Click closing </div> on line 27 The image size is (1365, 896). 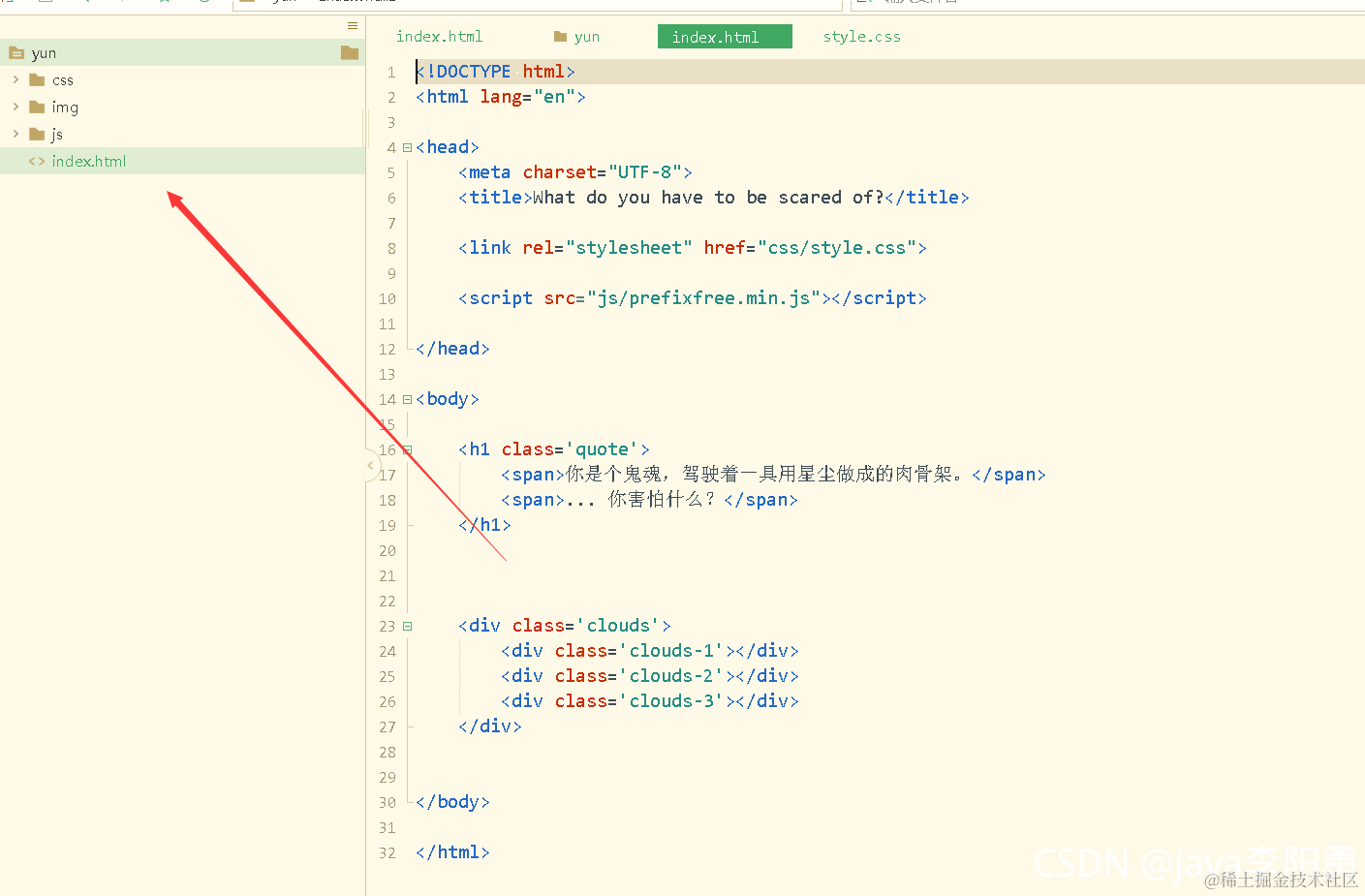click(490, 726)
